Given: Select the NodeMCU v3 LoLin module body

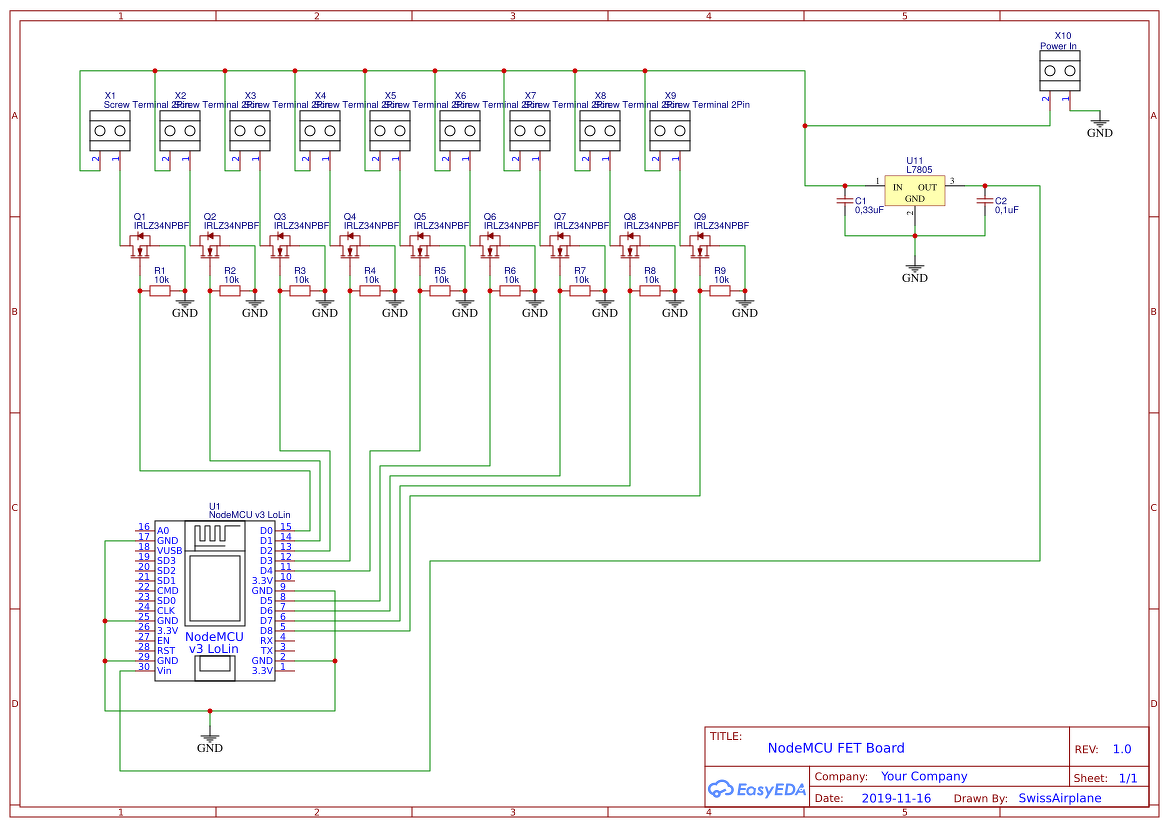Looking at the screenshot, I should [x=215, y=601].
